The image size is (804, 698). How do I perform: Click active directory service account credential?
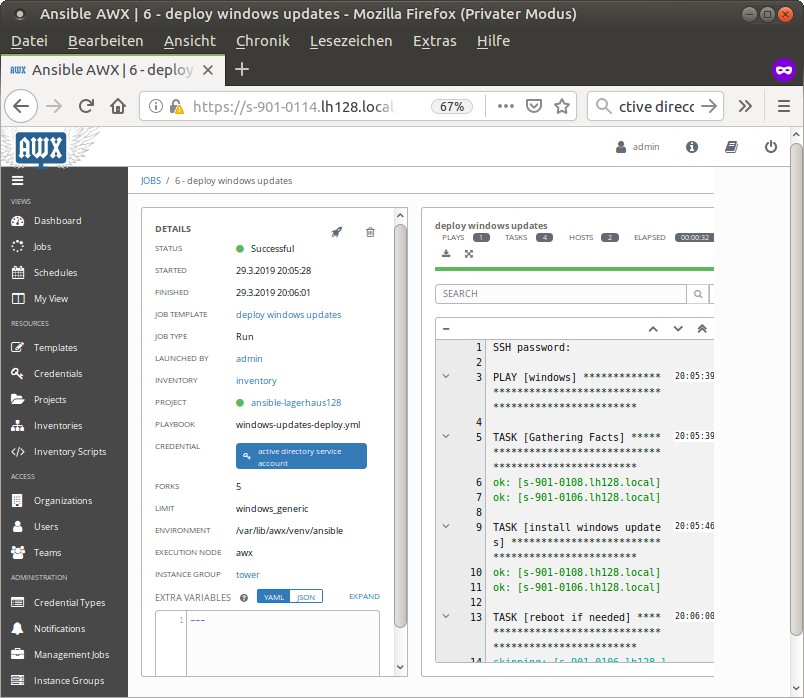[x=301, y=456]
